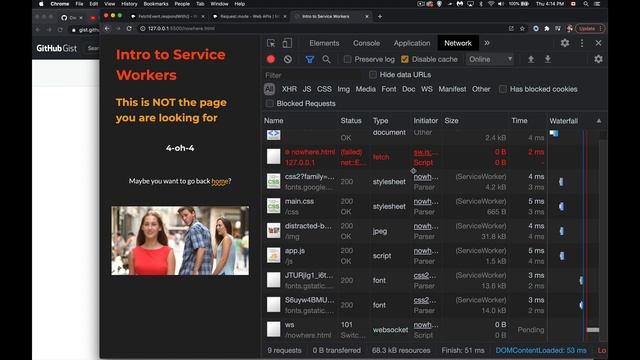Click the distracted-b image thumbnail icon
640x360 pixels.
pyautogui.click(x=273, y=231)
